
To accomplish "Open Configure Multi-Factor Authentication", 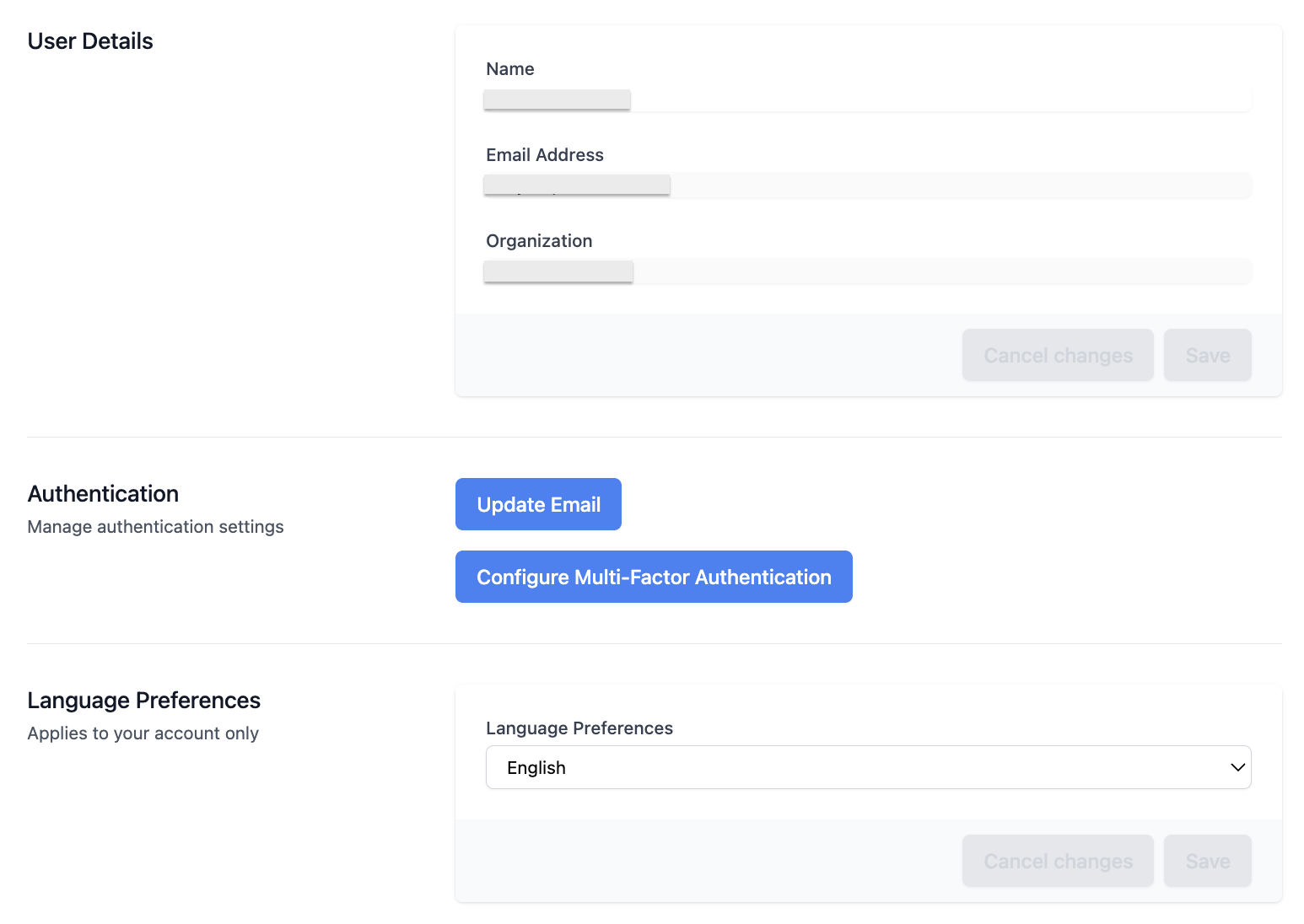I will 654,577.
